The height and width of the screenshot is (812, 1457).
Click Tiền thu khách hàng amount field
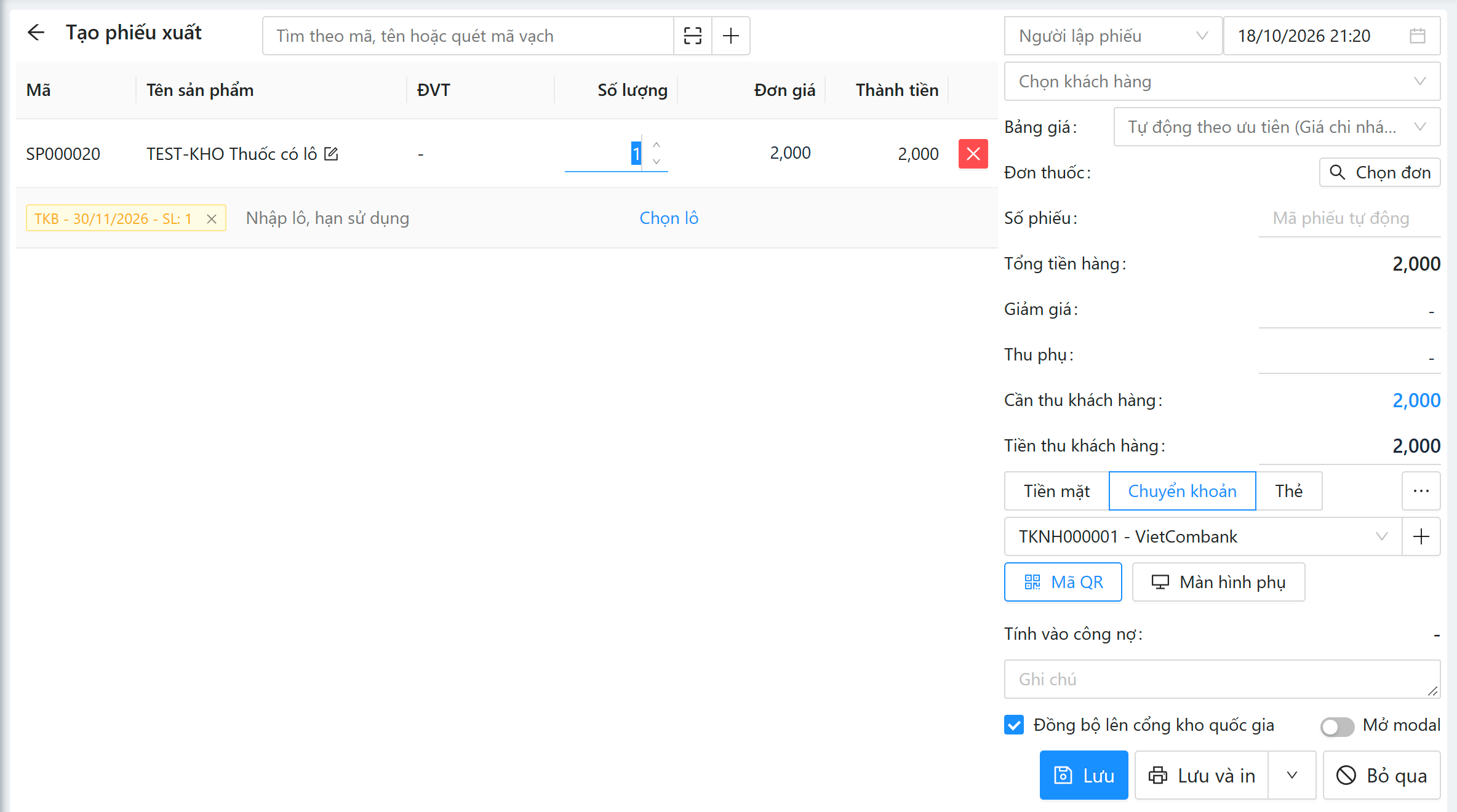(x=1349, y=446)
